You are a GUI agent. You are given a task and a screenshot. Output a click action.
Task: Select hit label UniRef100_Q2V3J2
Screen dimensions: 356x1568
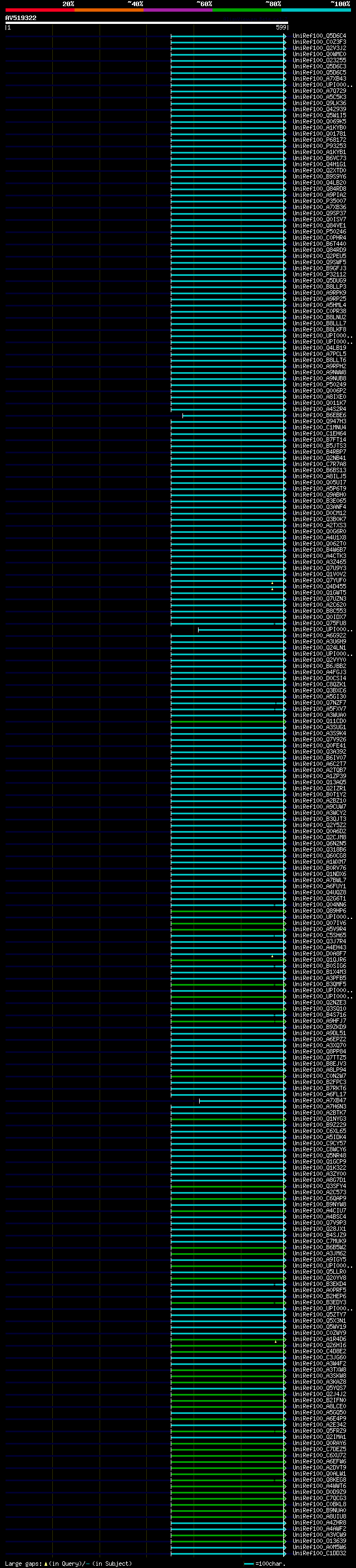tap(319, 48)
